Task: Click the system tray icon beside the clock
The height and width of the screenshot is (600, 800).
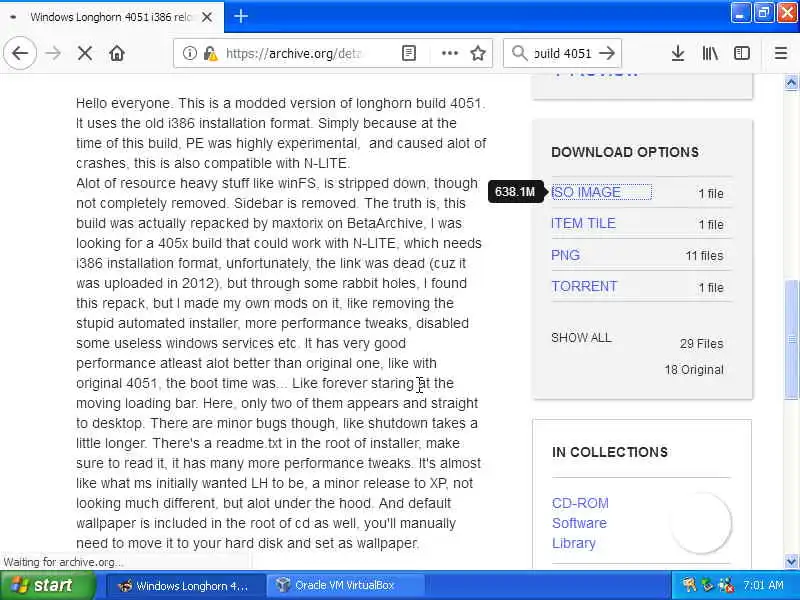Action: [726, 585]
